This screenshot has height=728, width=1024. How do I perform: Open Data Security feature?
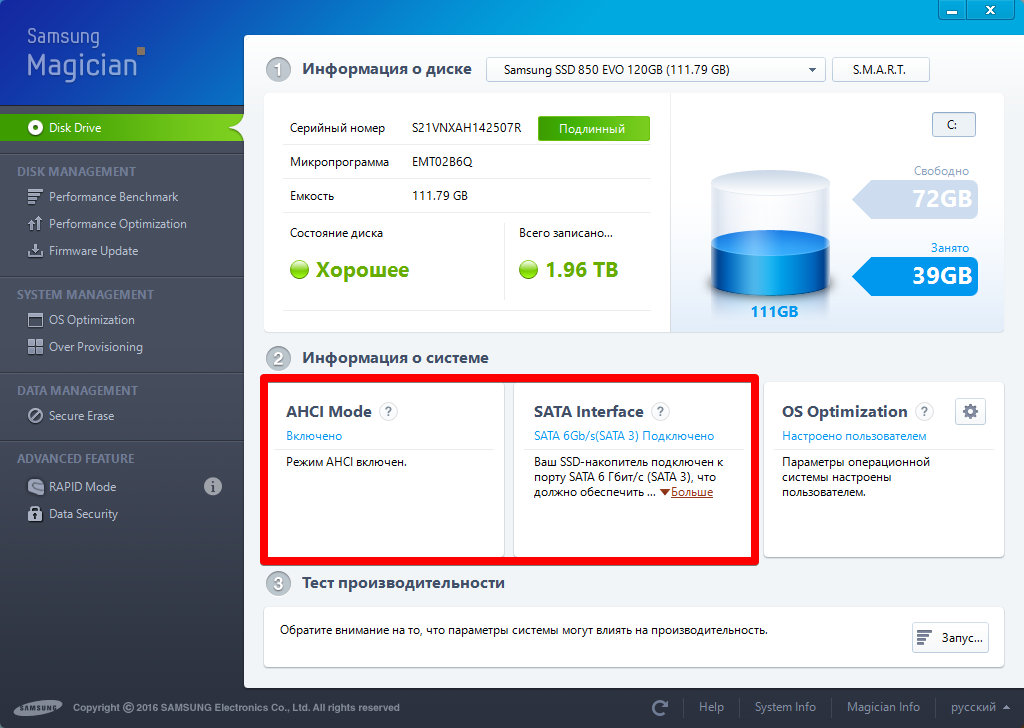coord(83,514)
